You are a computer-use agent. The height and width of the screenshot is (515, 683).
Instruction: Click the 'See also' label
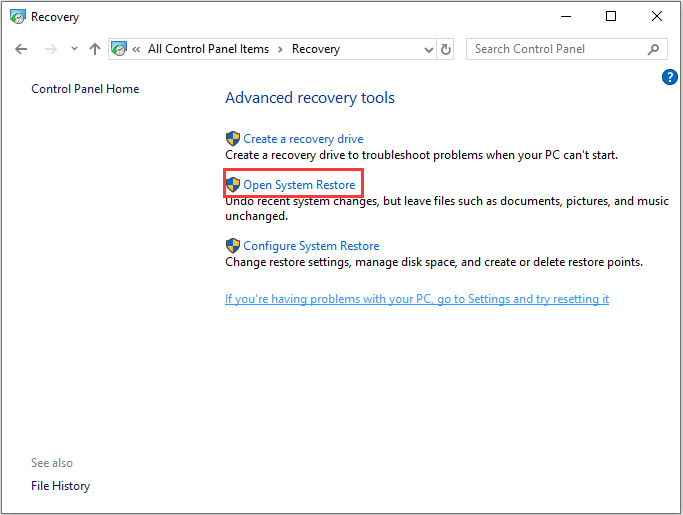coord(52,463)
